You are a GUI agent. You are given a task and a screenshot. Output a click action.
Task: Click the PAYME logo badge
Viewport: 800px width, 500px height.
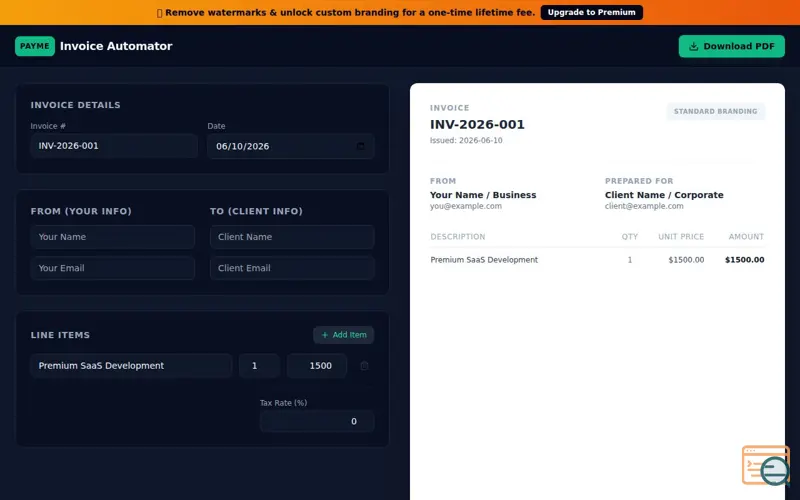pyautogui.click(x=35, y=46)
